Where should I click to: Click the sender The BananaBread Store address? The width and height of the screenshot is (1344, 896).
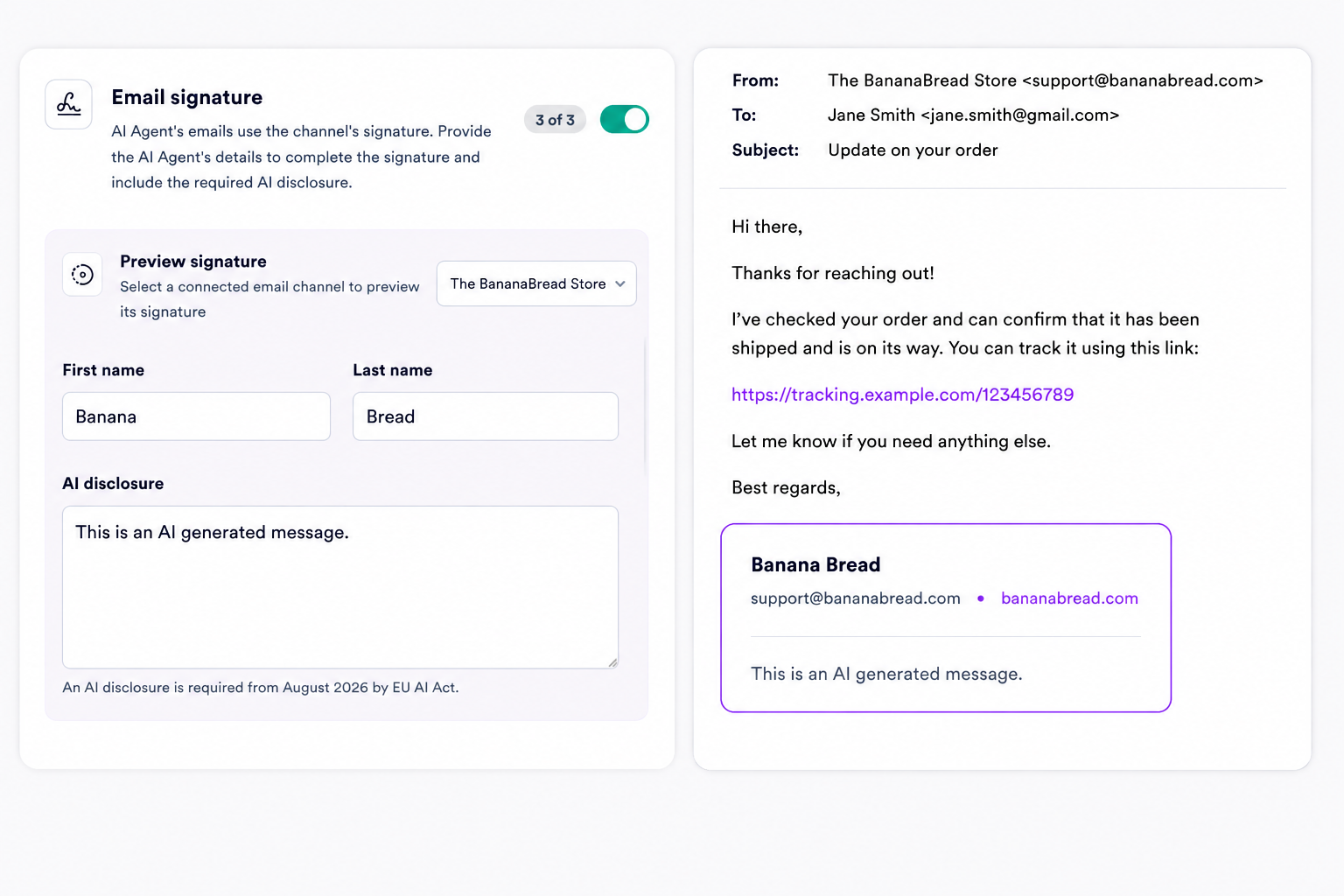pos(1046,80)
